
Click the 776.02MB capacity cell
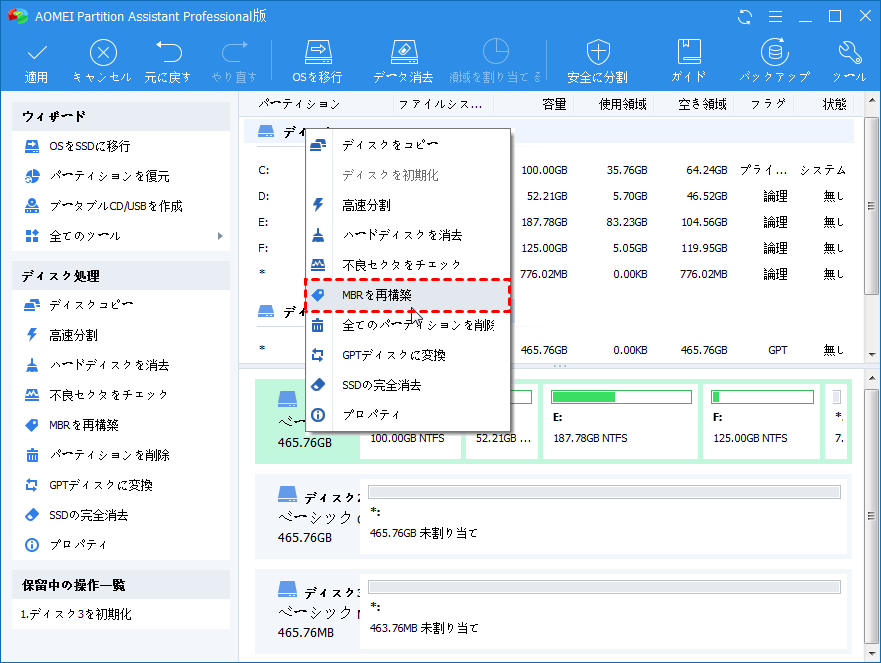click(543, 274)
